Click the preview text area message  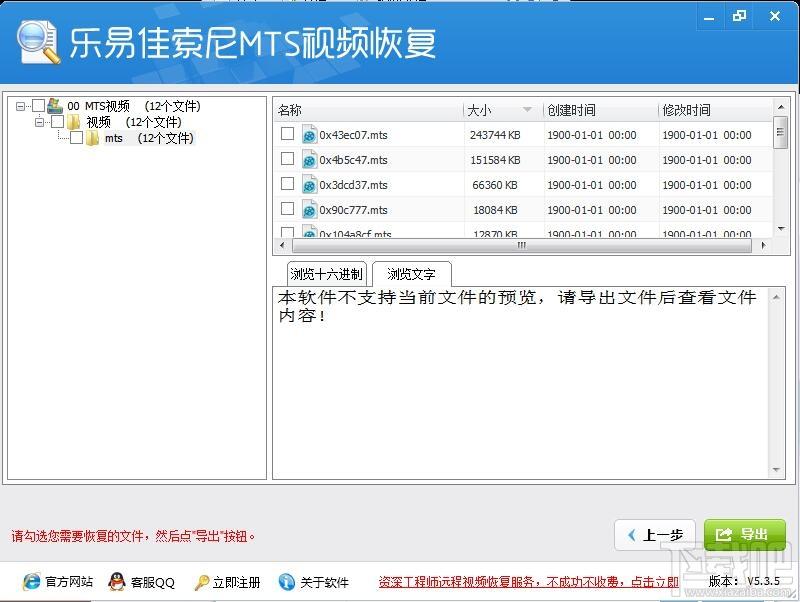click(516, 306)
